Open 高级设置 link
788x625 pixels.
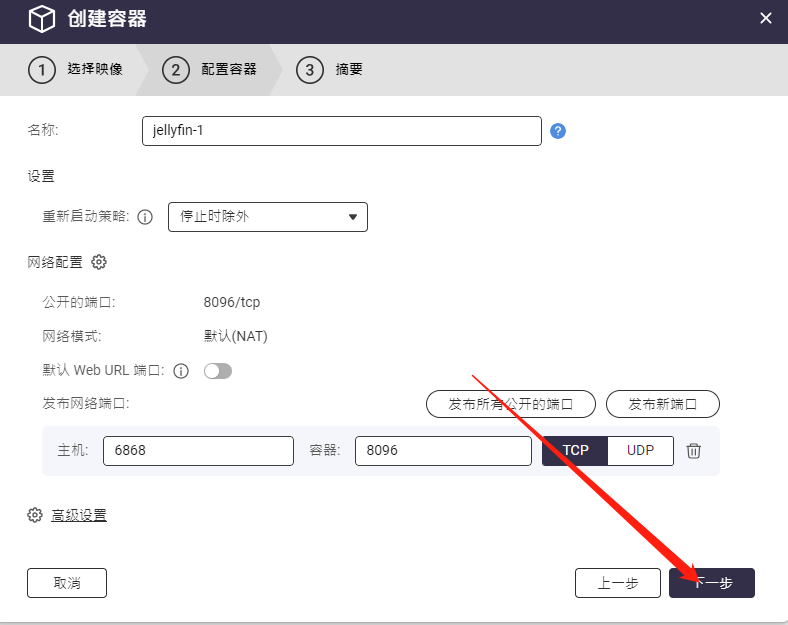click(x=79, y=515)
